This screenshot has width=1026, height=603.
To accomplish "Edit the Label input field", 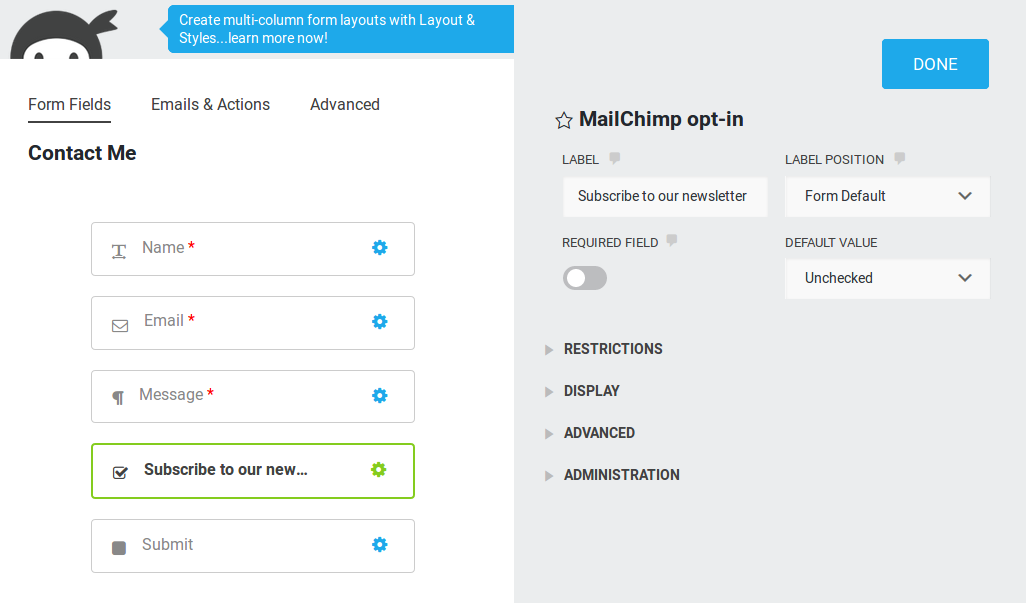I will [x=665, y=196].
